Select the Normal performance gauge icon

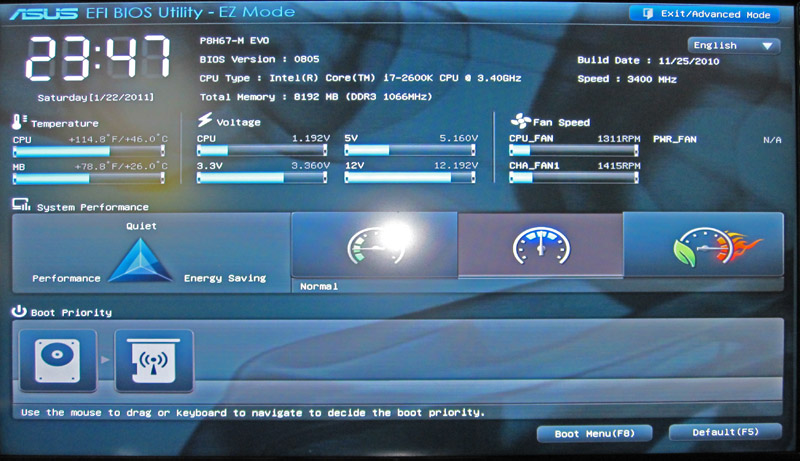point(541,245)
